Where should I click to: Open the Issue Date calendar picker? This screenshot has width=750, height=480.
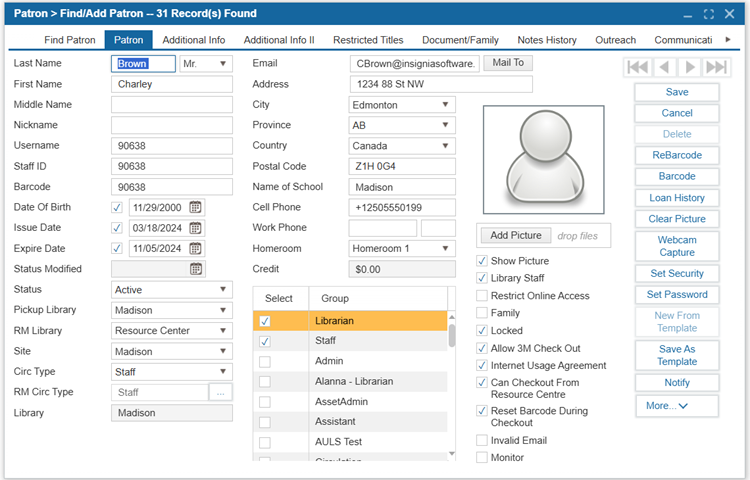coord(195,228)
